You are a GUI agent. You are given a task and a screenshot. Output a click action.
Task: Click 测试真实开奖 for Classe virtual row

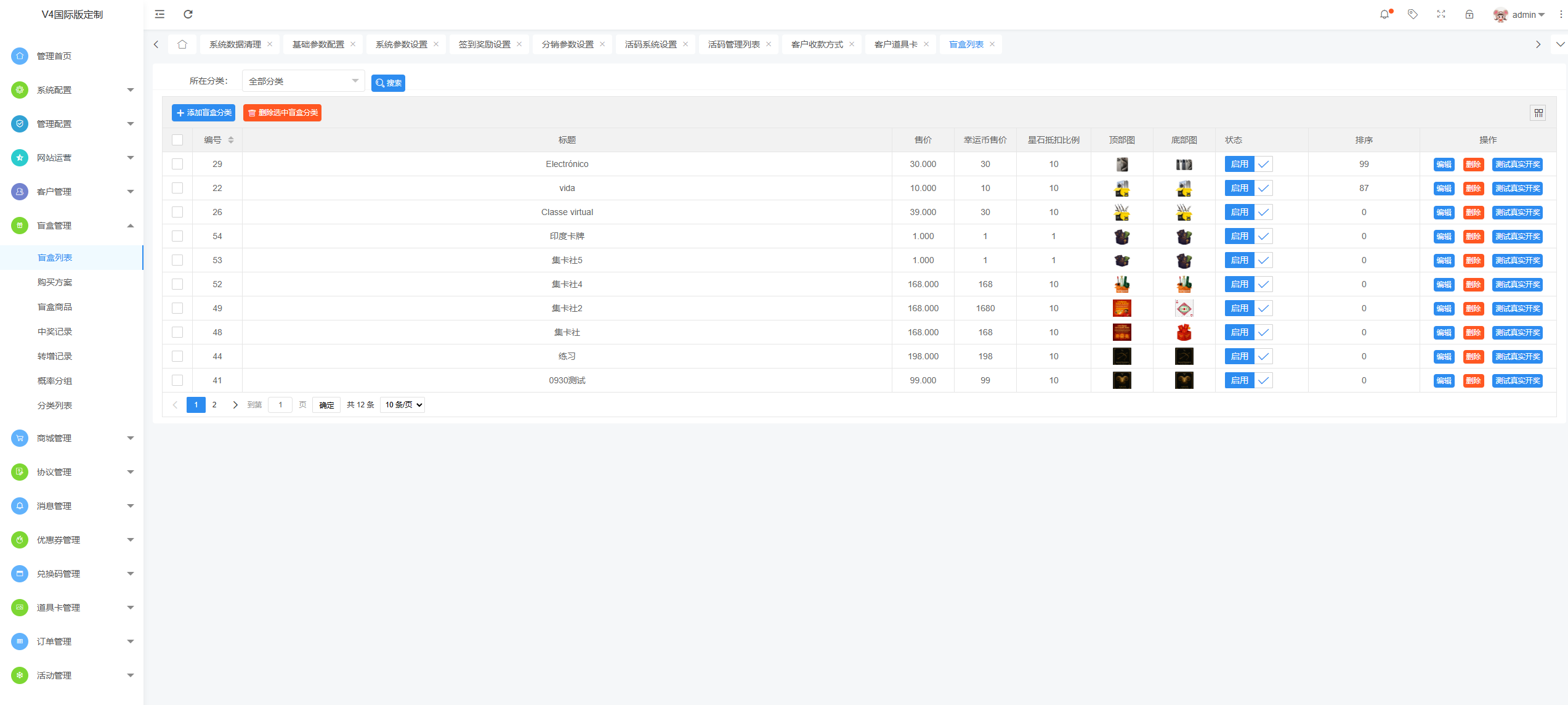(x=1517, y=212)
